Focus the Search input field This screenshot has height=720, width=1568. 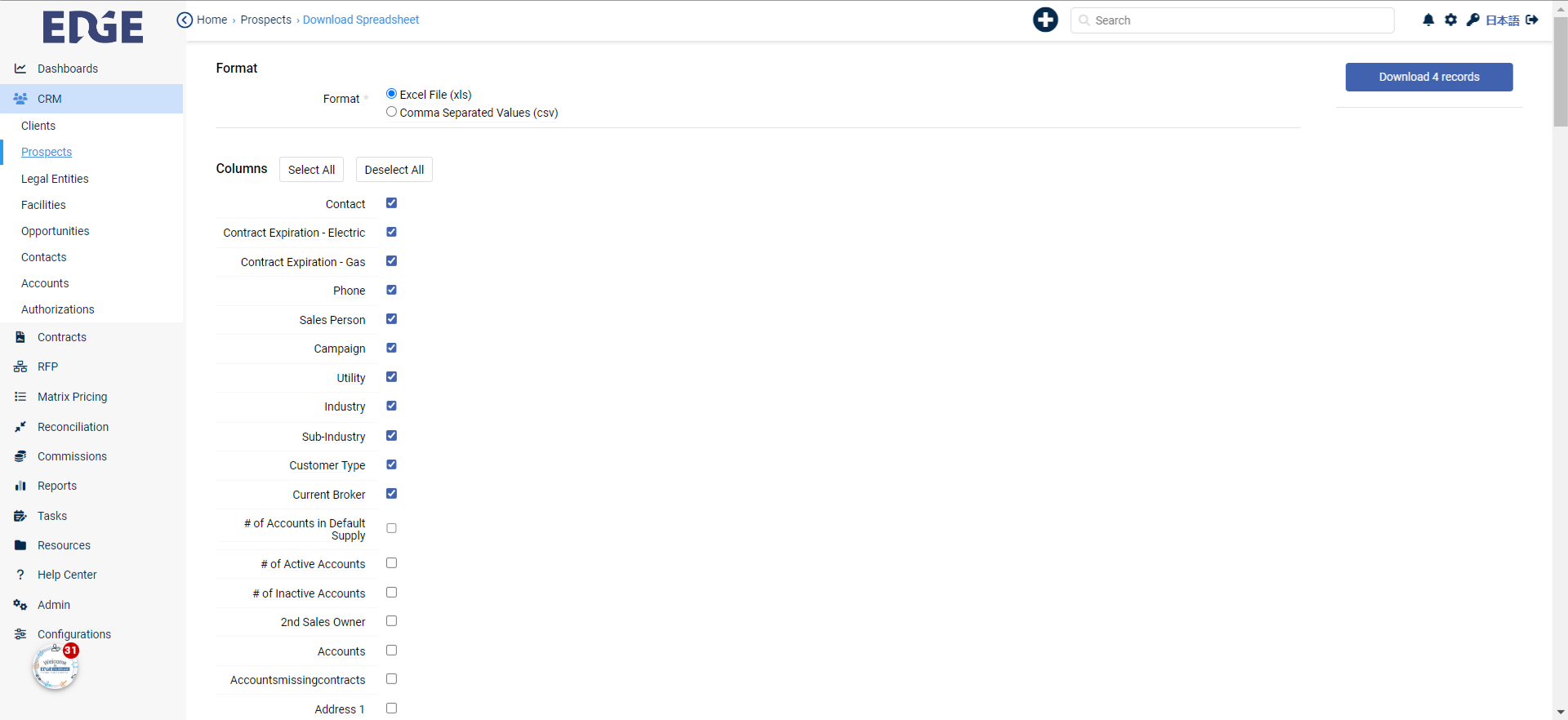1232,20
